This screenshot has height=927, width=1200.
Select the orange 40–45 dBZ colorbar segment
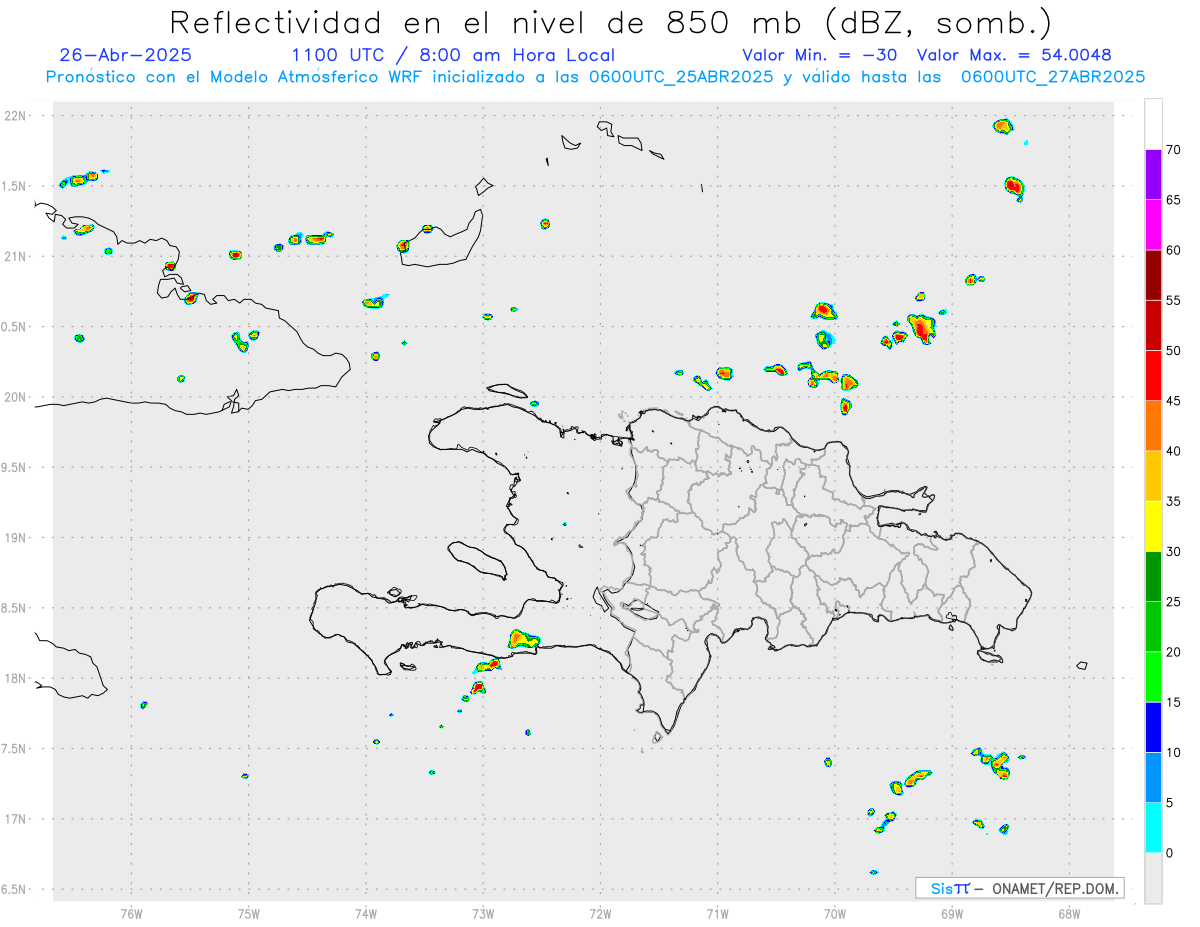(x=1153, y=426)
